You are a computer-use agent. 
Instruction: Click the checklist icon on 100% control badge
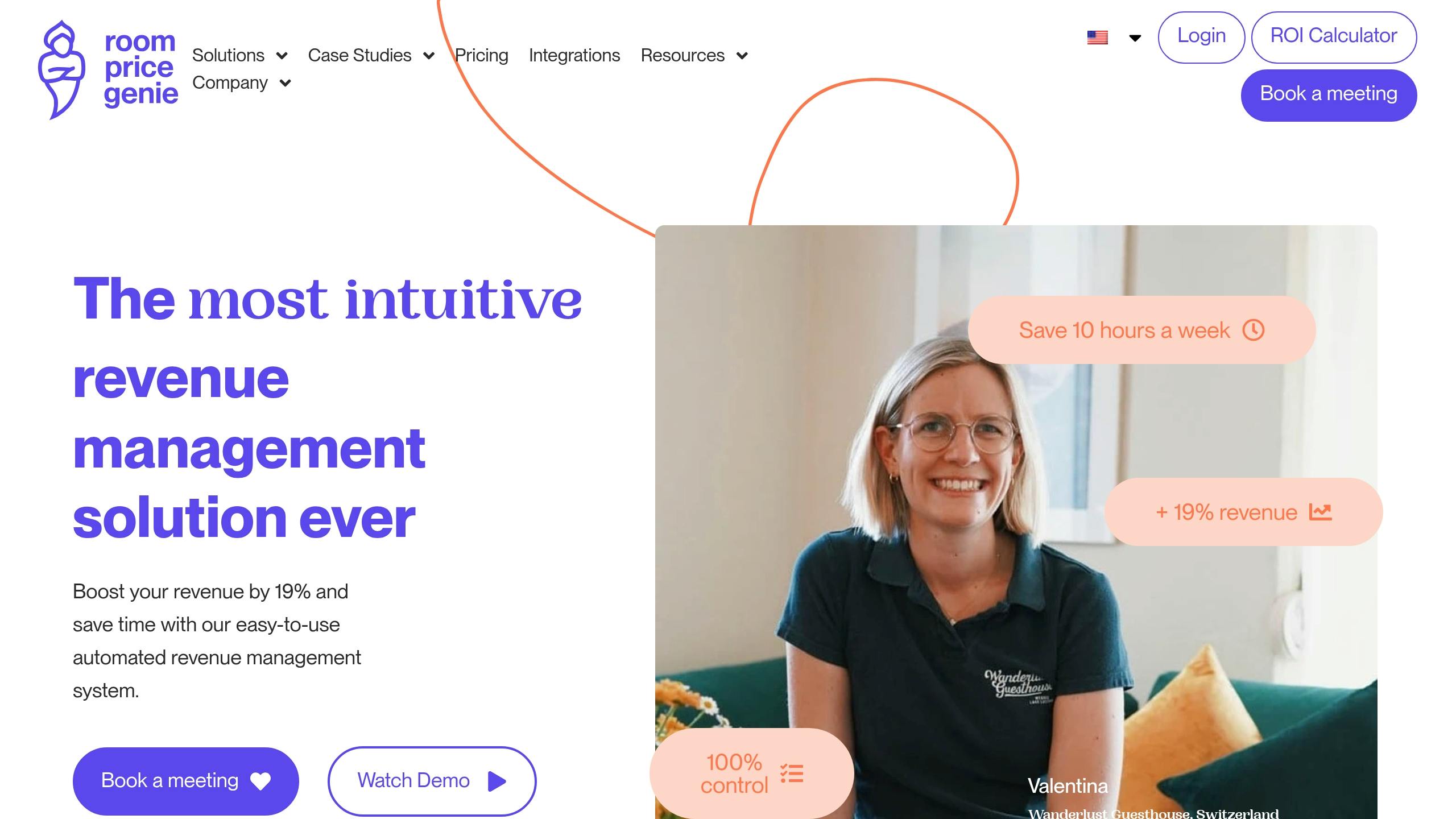(792, 773)
